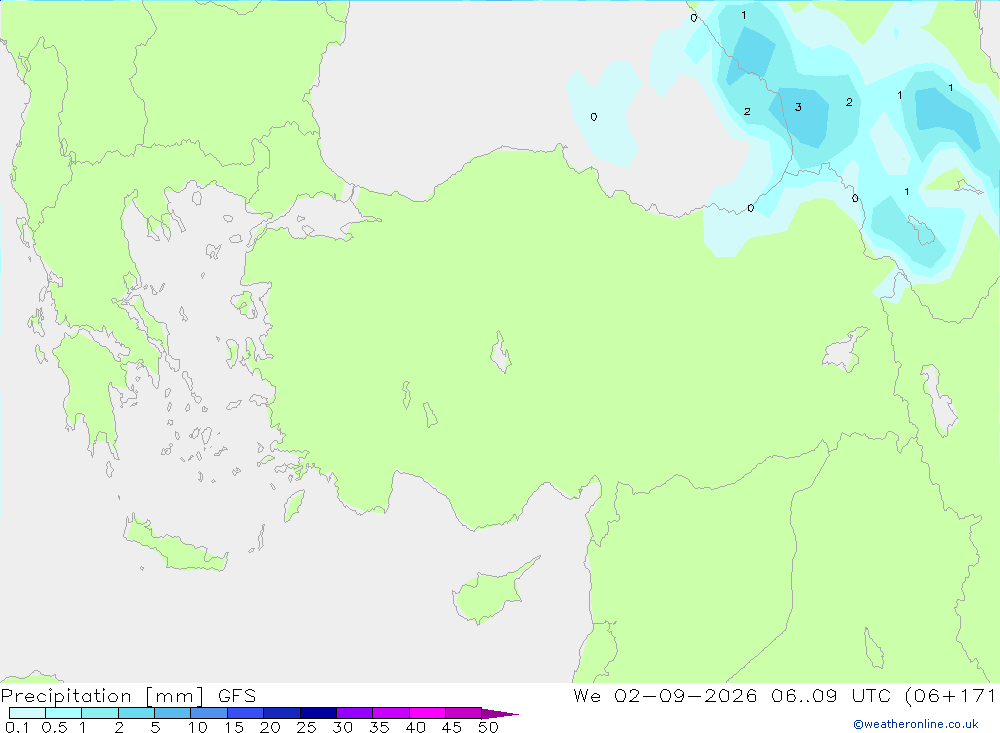
Task: Select the 10–15 mm legend swatch
Action: coord(209,713)
